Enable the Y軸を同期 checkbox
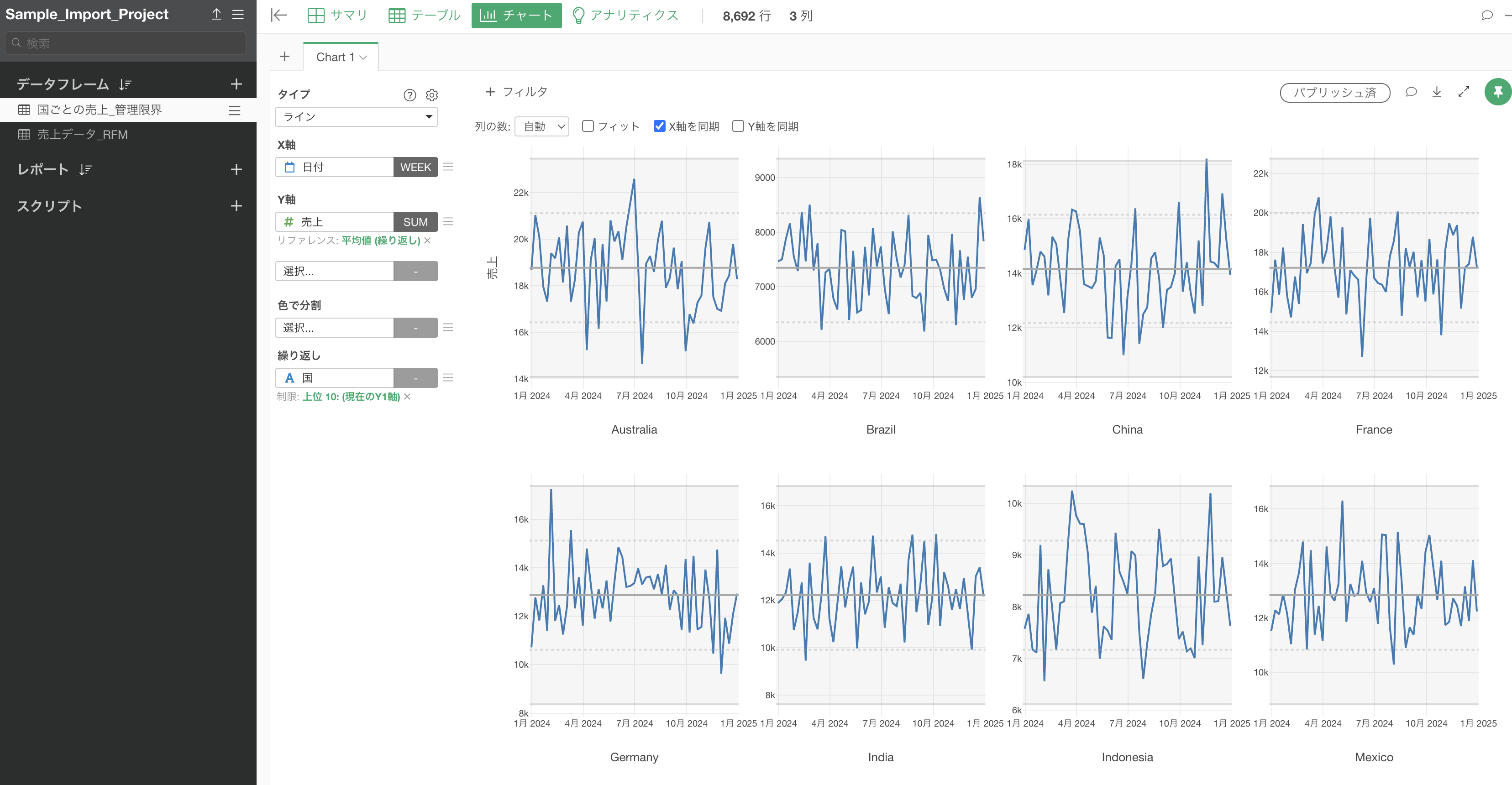 tap(738, 126)
